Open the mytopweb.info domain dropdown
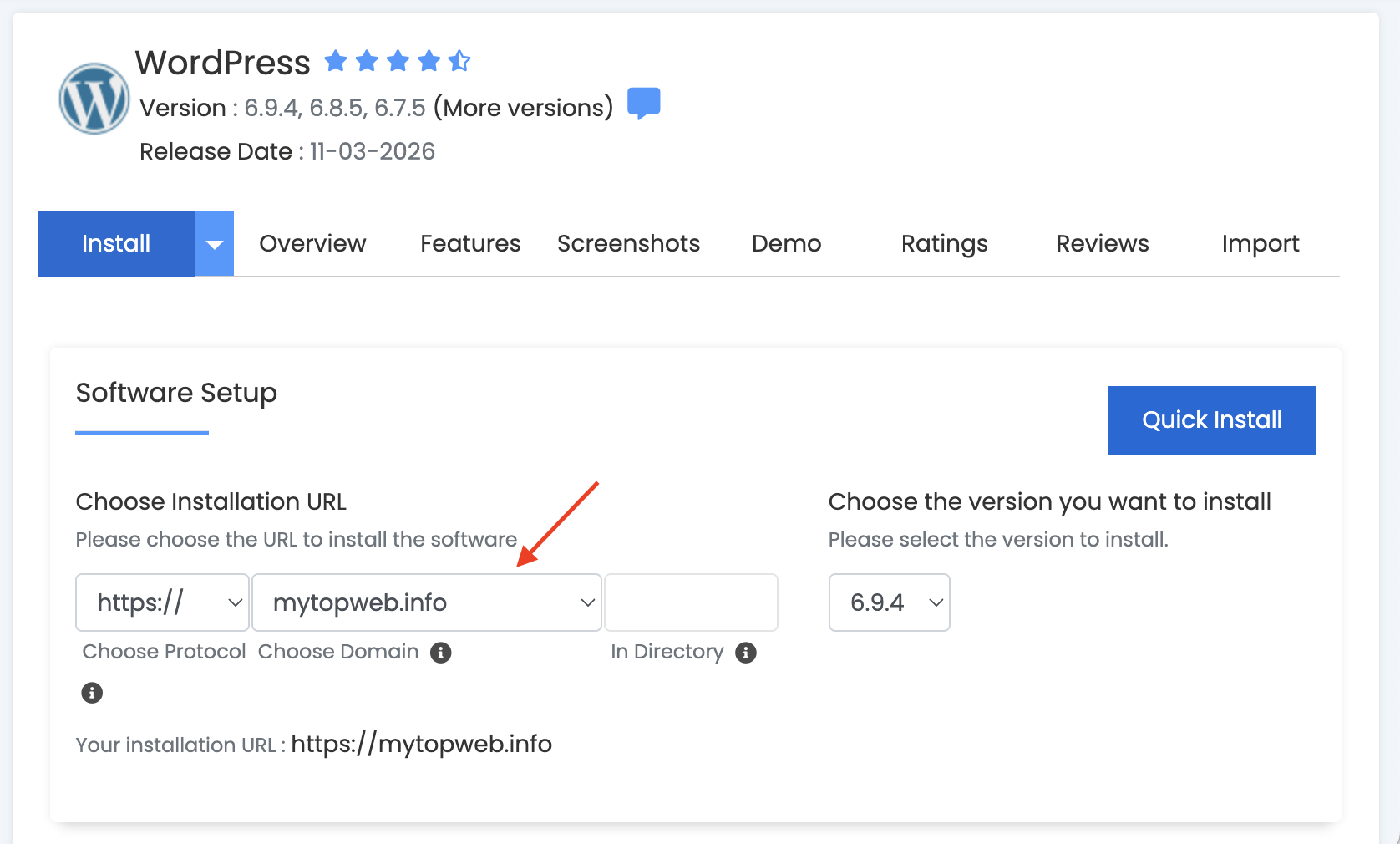1400x844 pixels. [x=427, y=602]
